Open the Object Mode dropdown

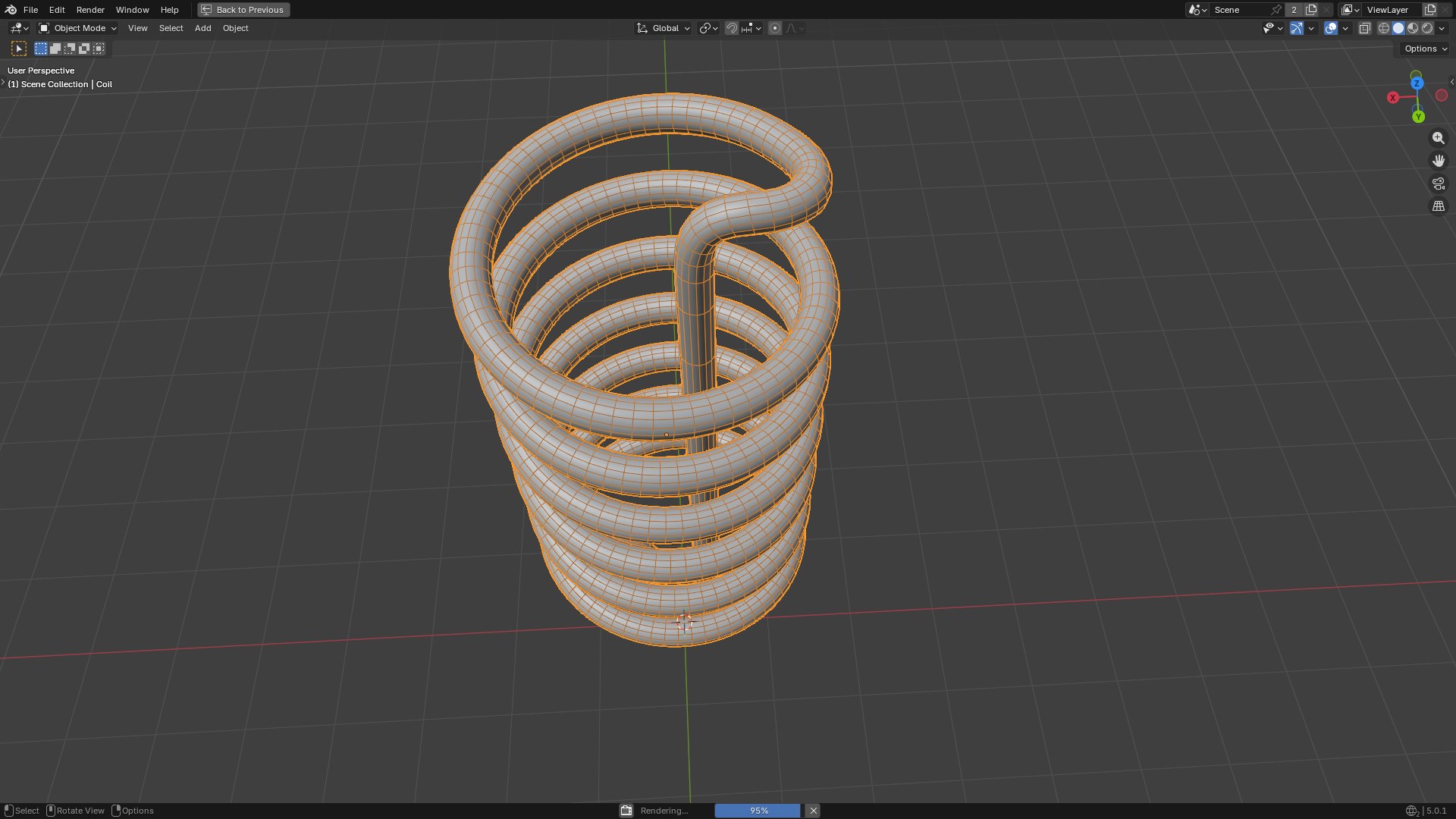click(77, 28)
